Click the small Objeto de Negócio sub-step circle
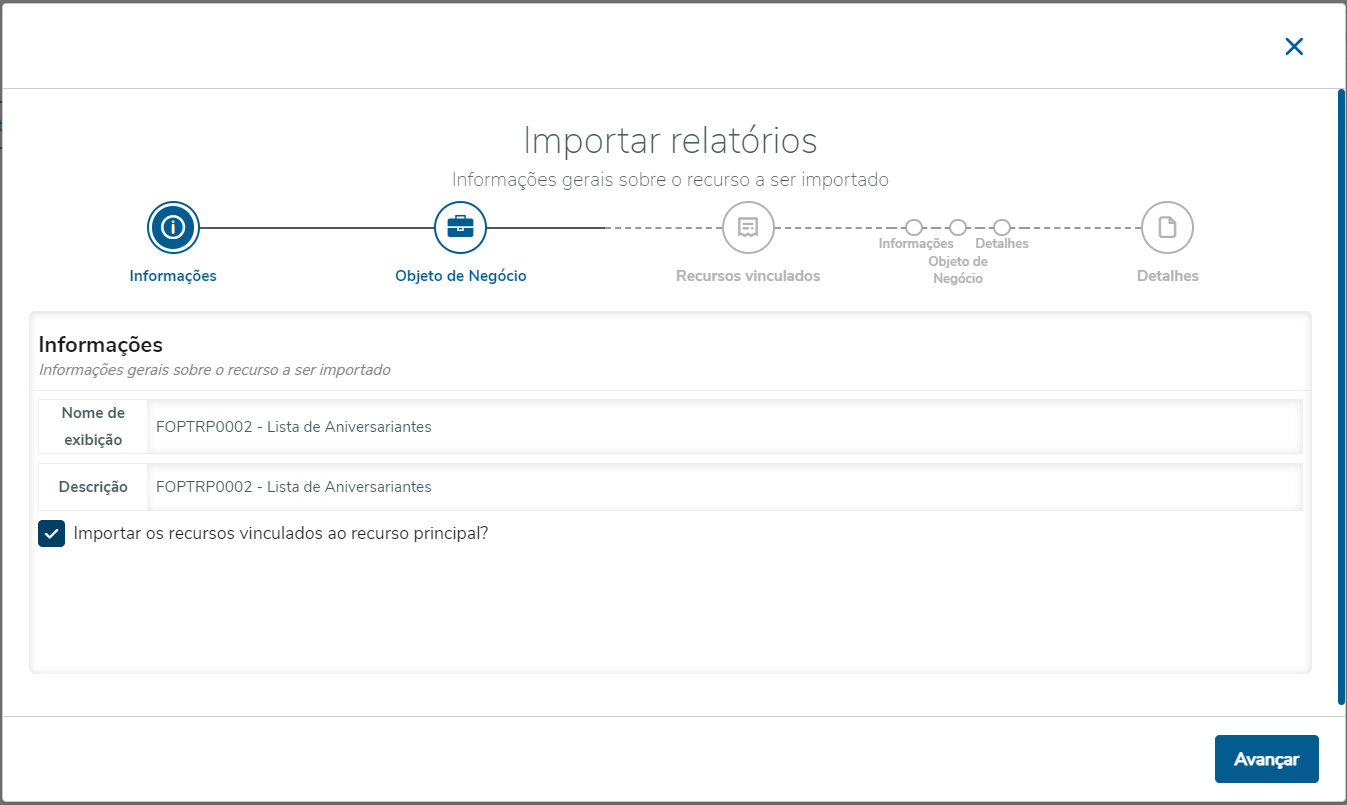This screenshot has height=805, width=1347. click(958, 228)
